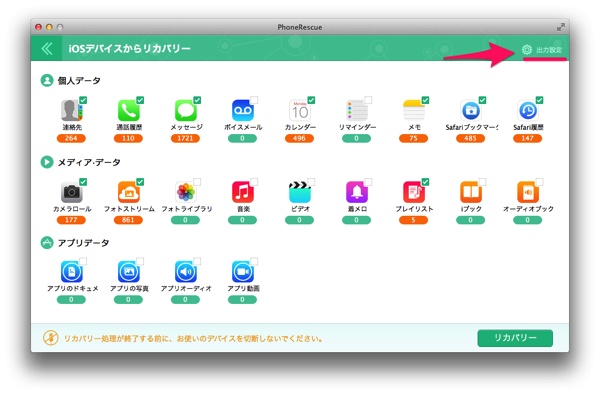600x395 pixels.
Task: Select the Voicemail (ボイスメール) icon
Action: click(x=242, y=111)
